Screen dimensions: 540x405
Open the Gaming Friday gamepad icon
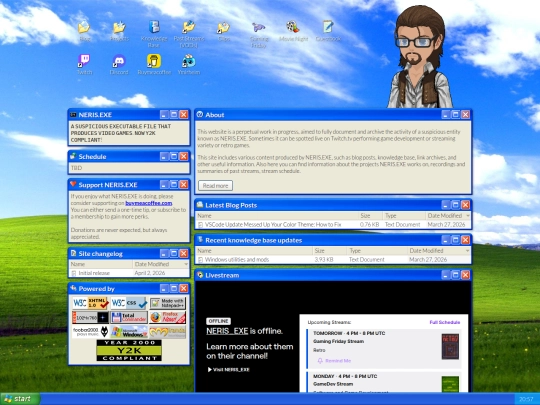259,27
